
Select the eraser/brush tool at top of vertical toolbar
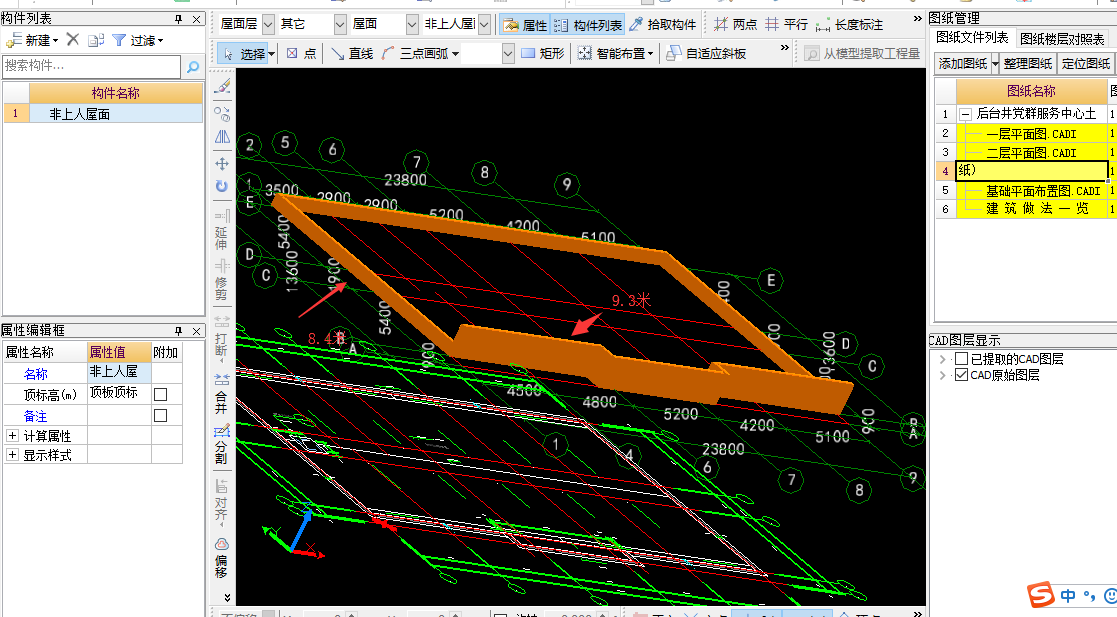tap(222, 87)
